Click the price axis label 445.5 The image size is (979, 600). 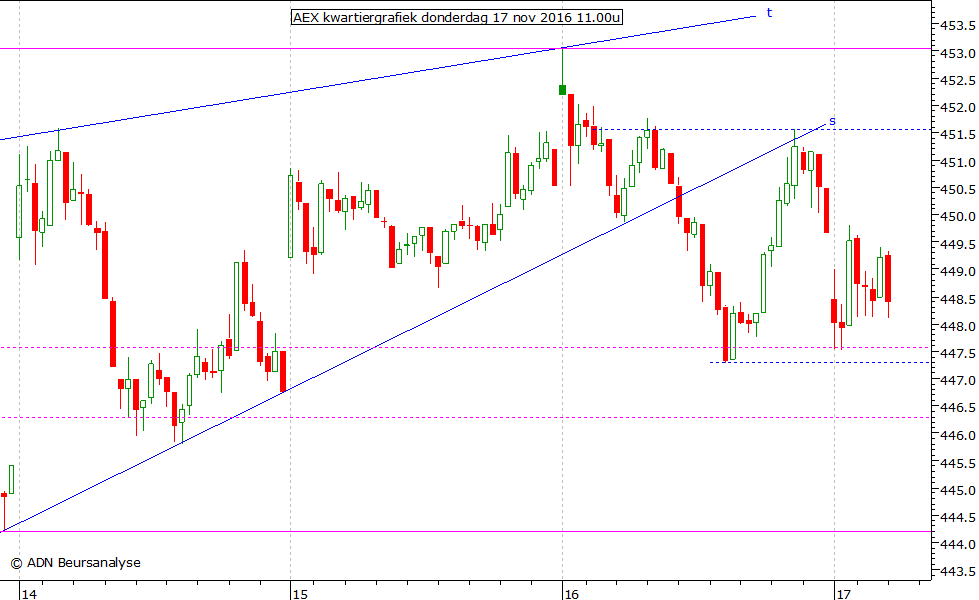coord(958,463)
